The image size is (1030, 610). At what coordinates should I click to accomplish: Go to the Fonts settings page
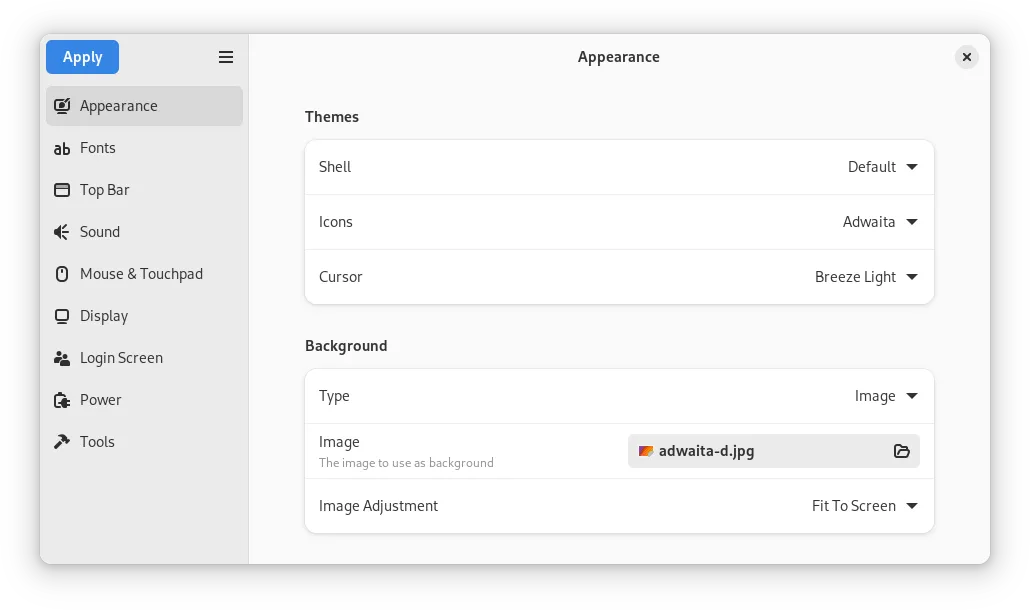[98, 148]
